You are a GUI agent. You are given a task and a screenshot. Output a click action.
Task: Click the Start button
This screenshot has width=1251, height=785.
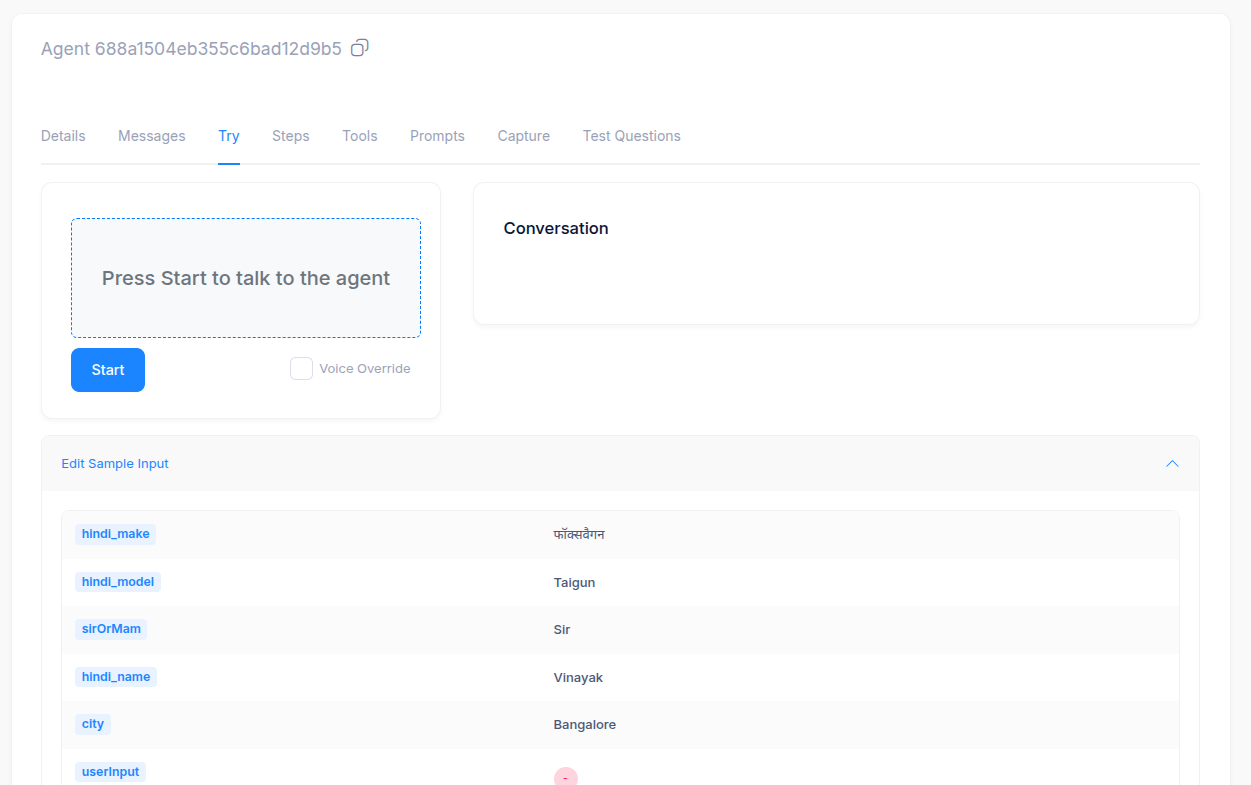[x=108, y=370]
